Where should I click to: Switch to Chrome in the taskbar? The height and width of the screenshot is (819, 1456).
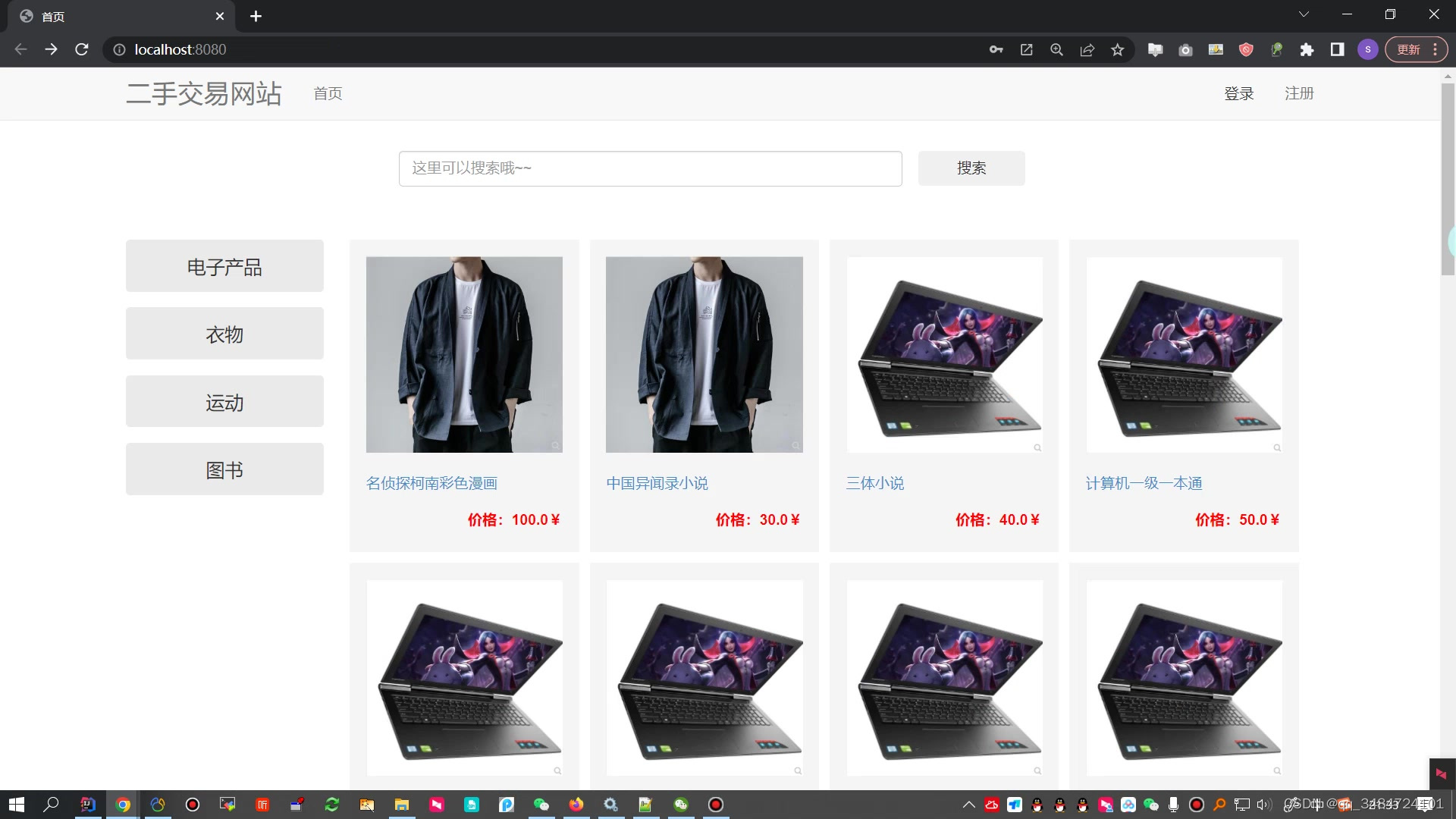(123, 805)
